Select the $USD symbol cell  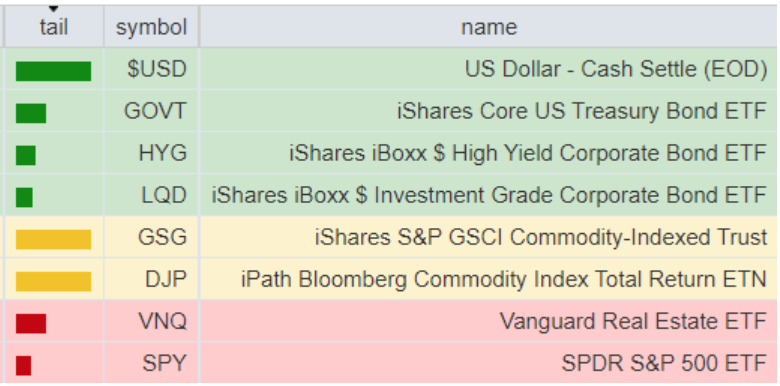(x=151, y=69)
